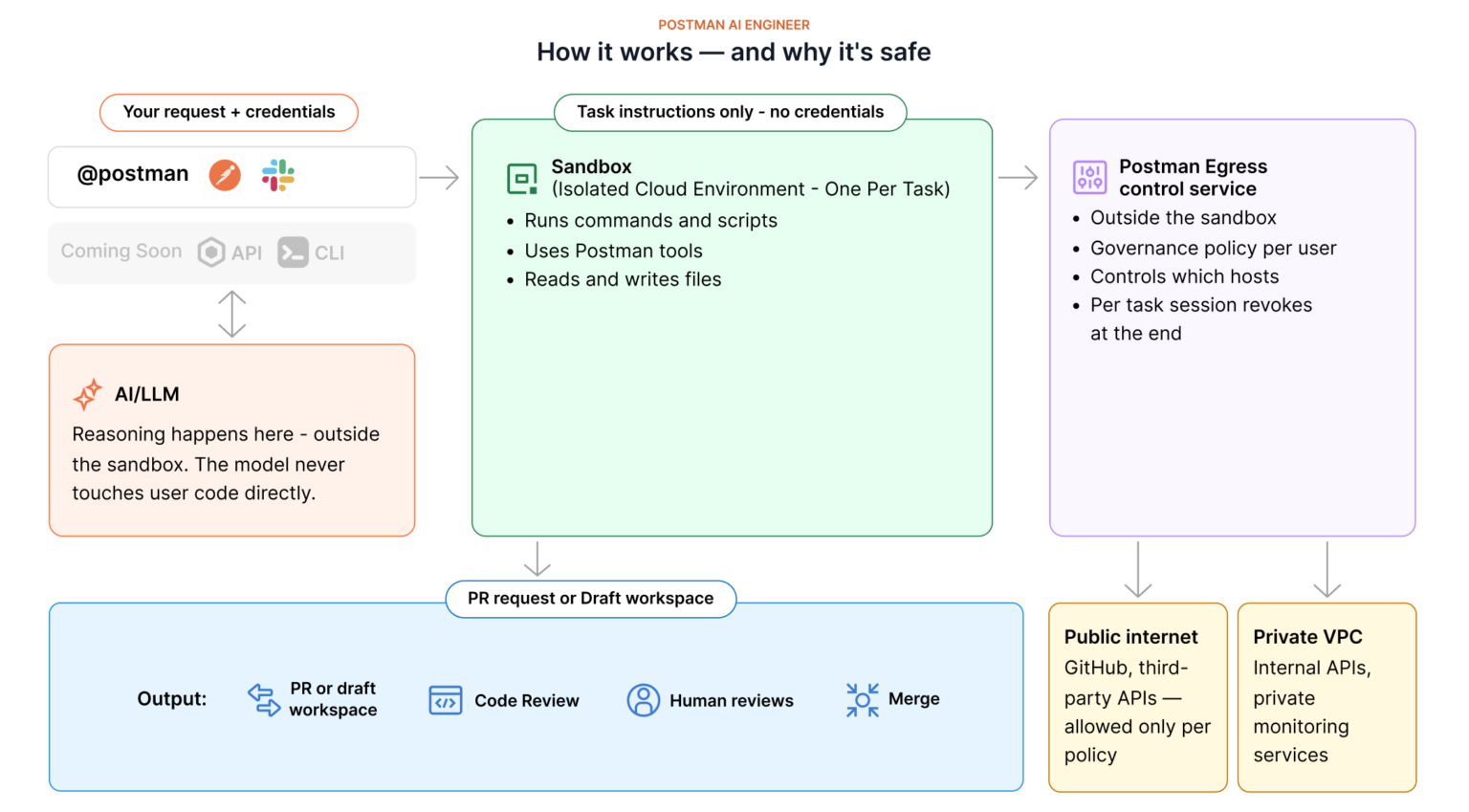
Task: Click the "Controls which hosts" bullet
Action: click(x=1185, y=276)
